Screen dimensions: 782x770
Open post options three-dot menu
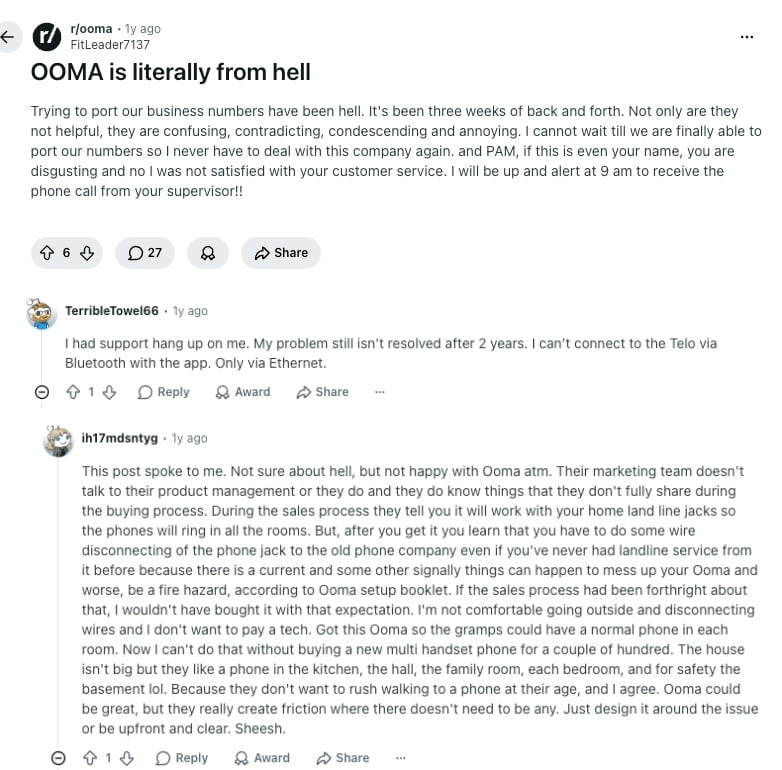coord(747,37)
